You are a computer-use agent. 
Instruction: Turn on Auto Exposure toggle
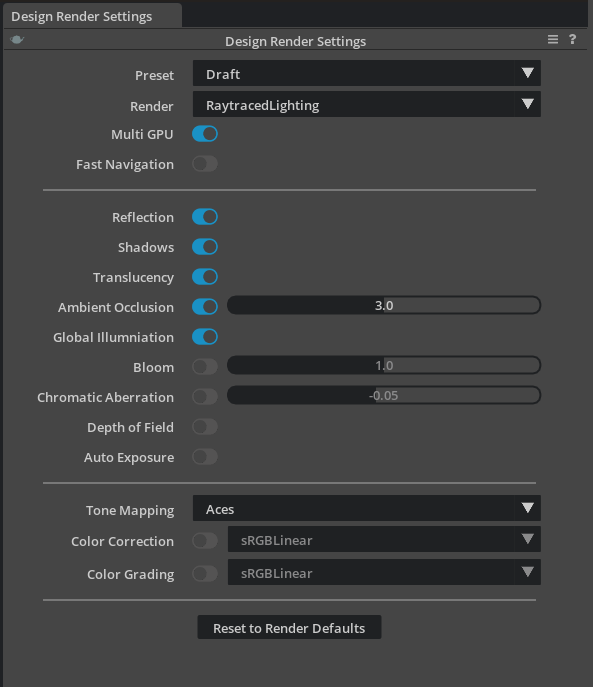pos(205,457)
